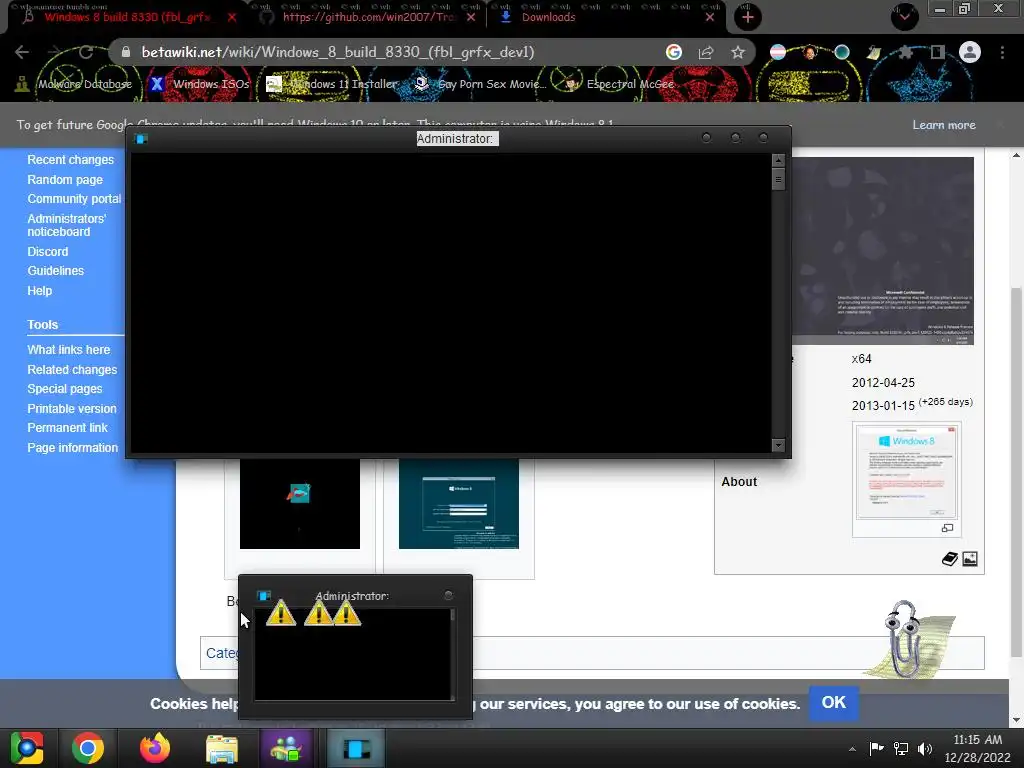Open the Malware Database bookmark
This screenshot has width=1024, height=768.
pyautogui.click(x=74, y=84)
